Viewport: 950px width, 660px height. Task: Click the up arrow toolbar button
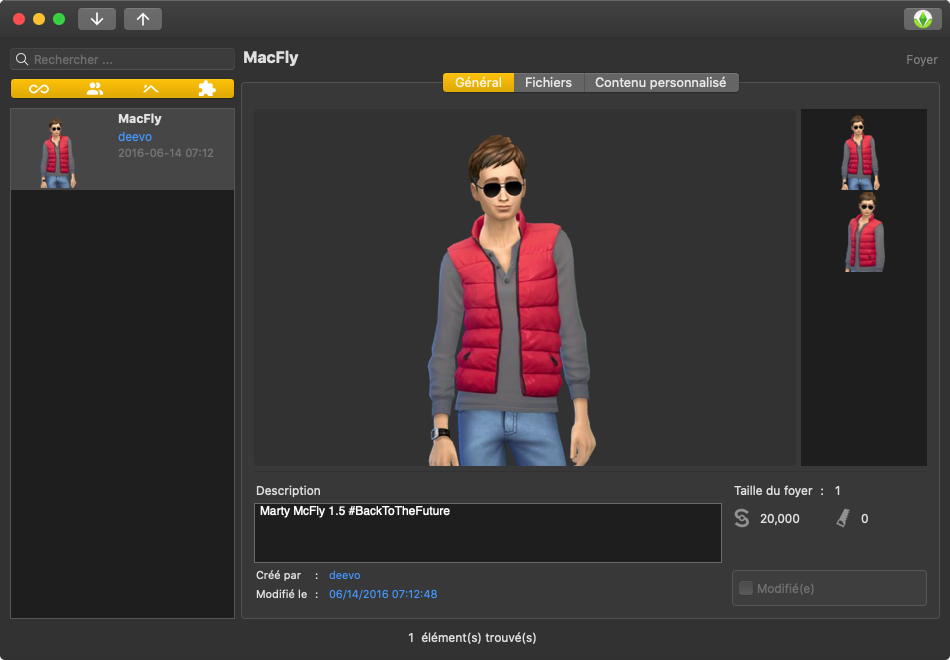coord(143,19)
